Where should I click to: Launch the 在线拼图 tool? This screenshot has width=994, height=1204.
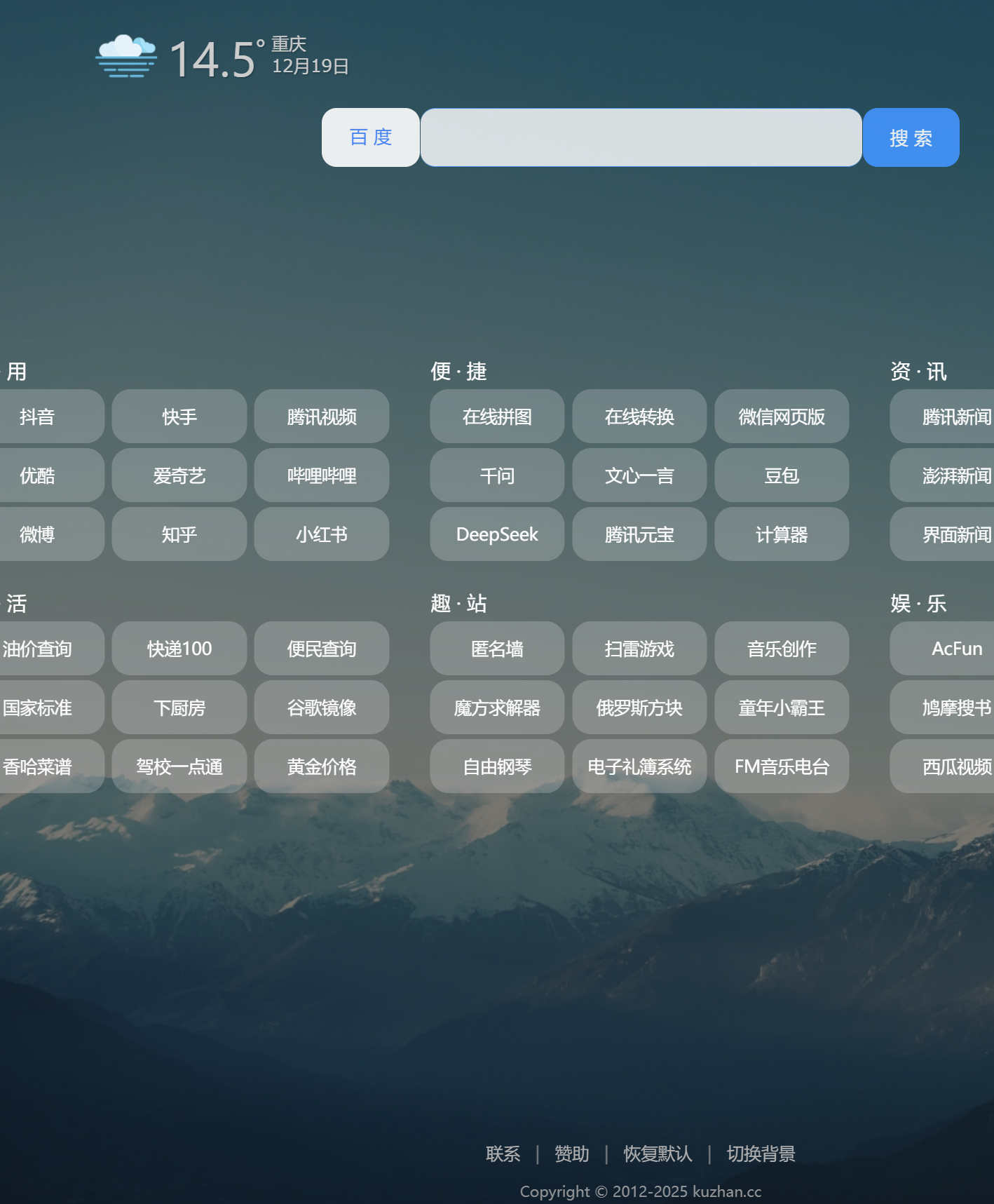497,417
